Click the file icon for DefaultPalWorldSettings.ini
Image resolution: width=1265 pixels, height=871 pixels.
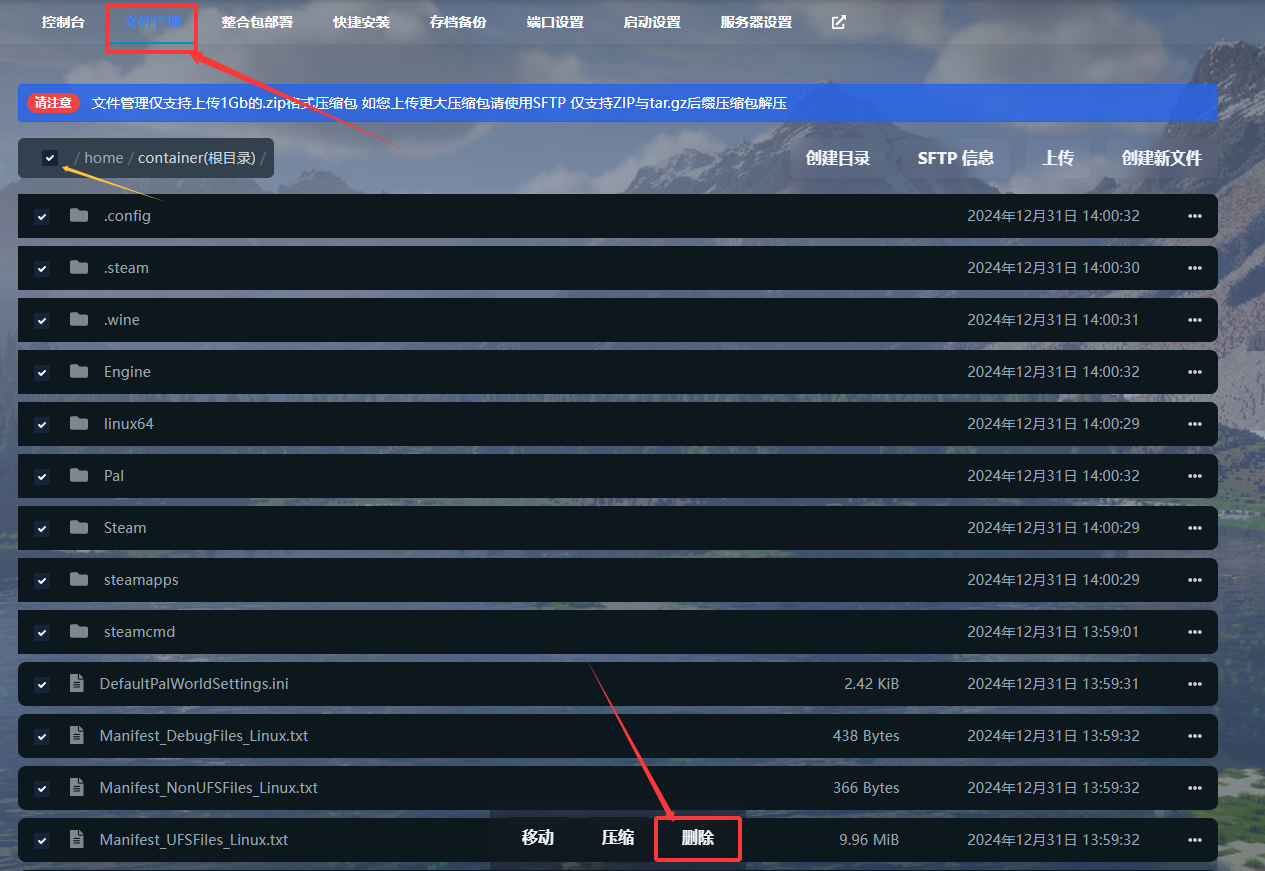77,684
